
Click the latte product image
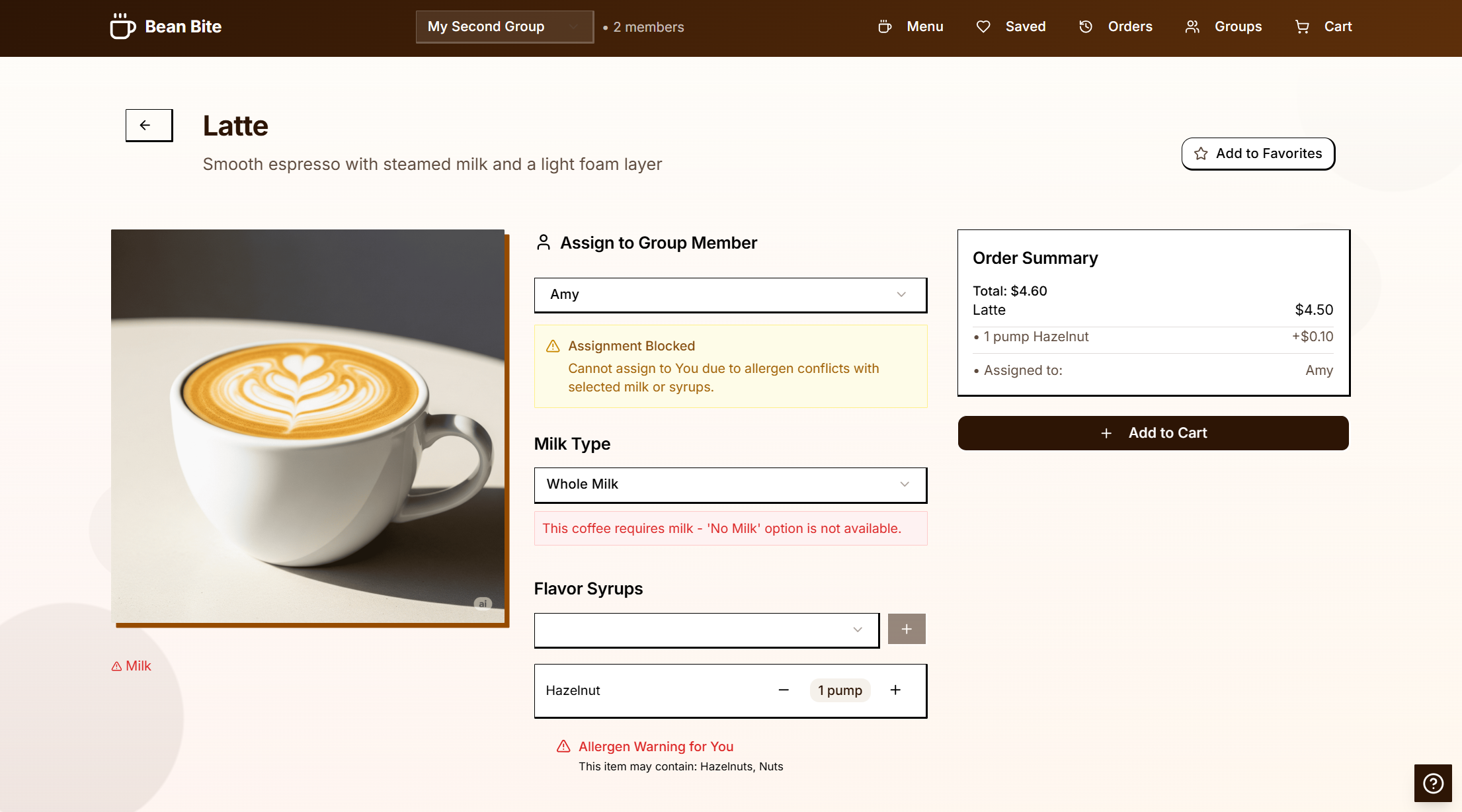pos(307,426)
